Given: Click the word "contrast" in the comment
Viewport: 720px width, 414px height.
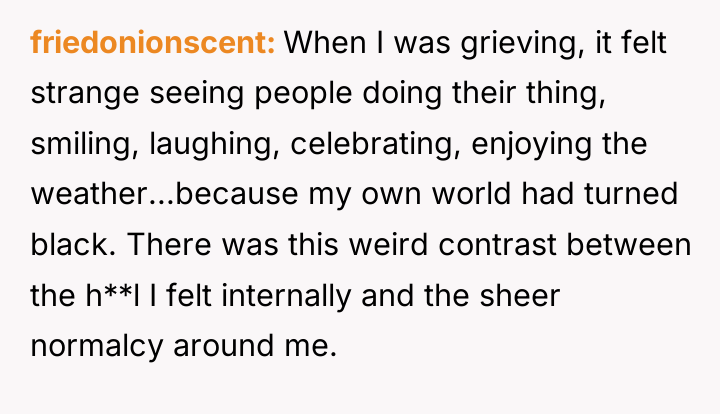Looking at the screenshot, I should 497,245.
